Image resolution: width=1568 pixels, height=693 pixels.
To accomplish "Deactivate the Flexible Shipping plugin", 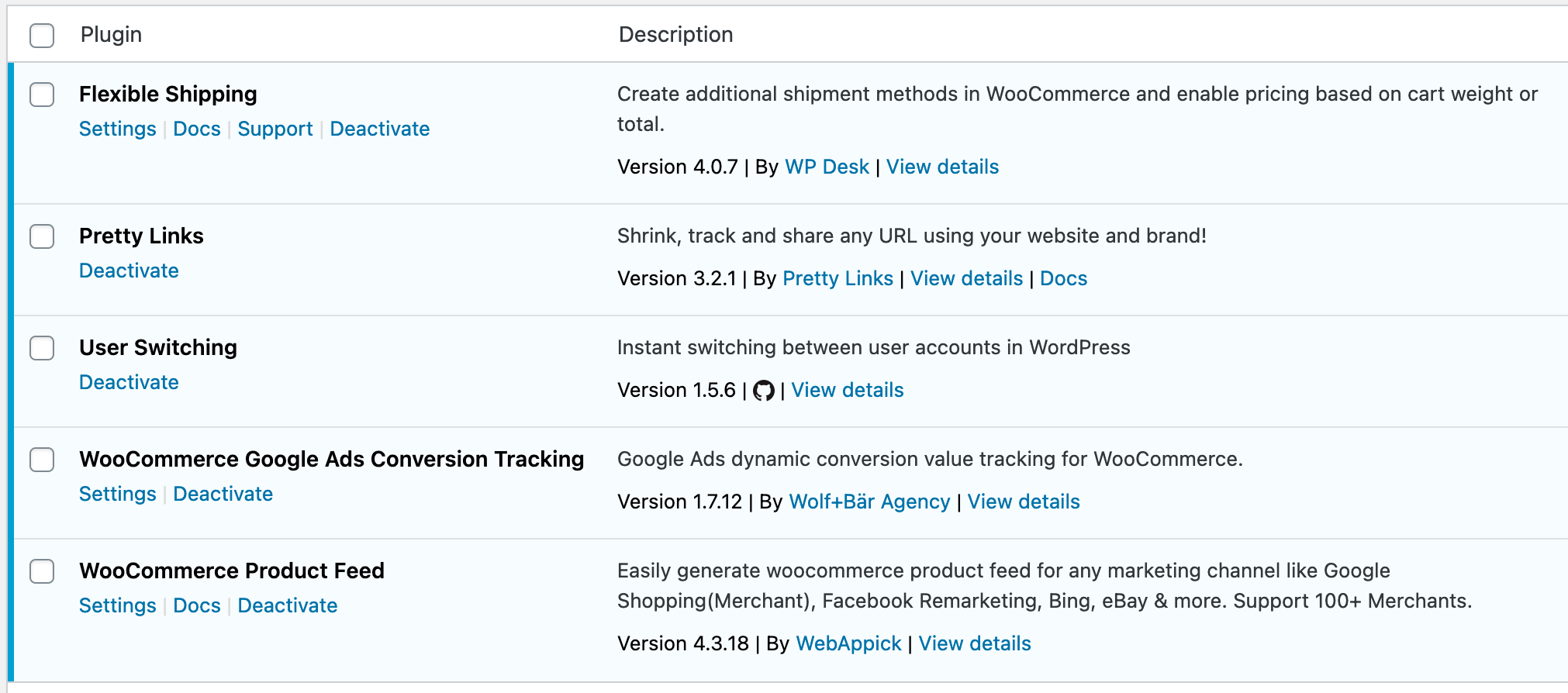I will (380, 129).
